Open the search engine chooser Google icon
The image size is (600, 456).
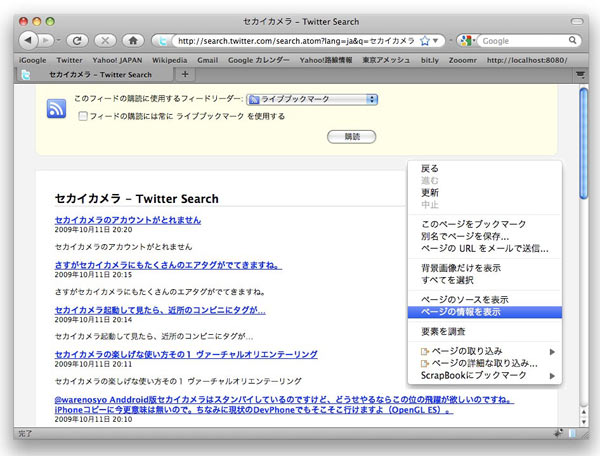[x=466, y=41]
